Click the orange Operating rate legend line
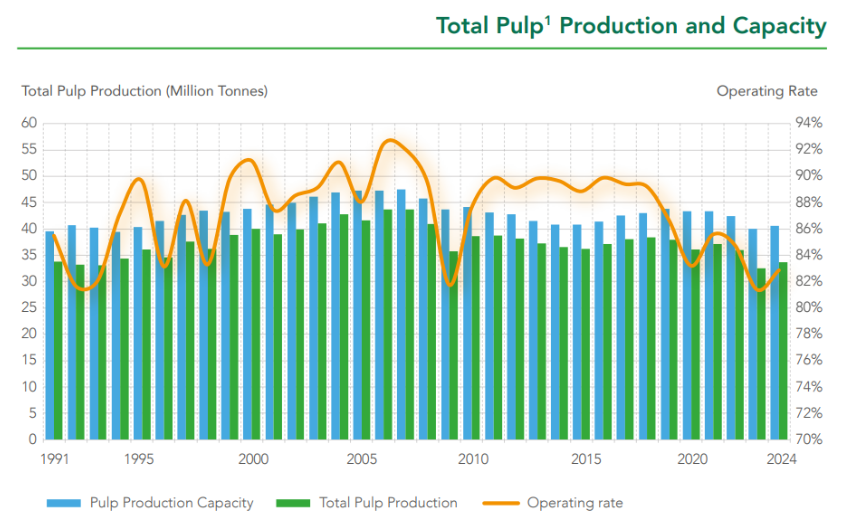 [500, 503]
